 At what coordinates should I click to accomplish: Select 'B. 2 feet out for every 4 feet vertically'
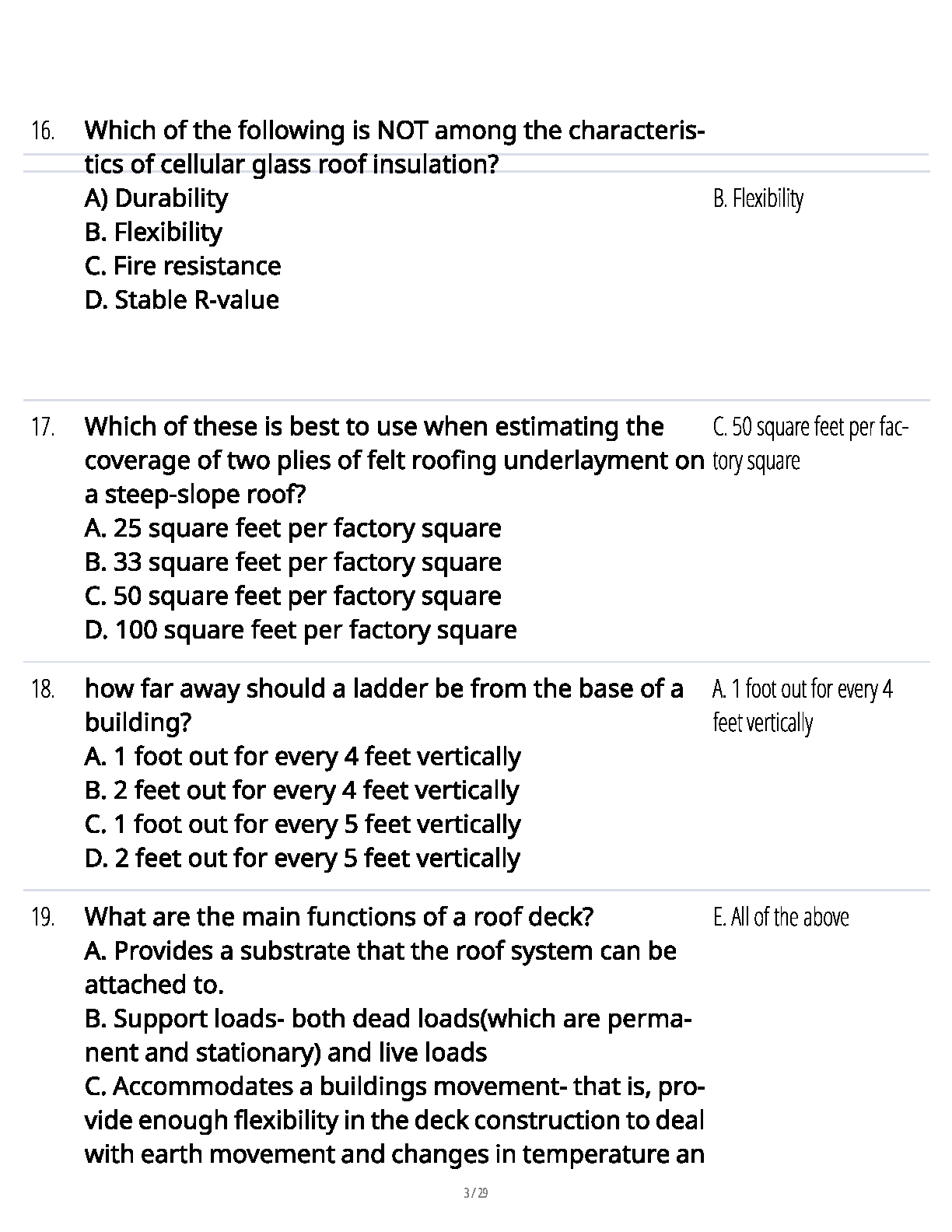tap(302, 791)
